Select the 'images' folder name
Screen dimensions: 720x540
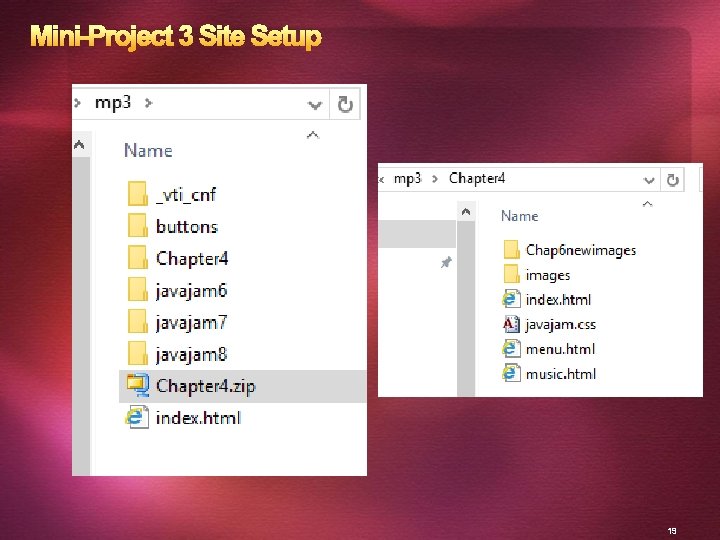coord(548,275)
